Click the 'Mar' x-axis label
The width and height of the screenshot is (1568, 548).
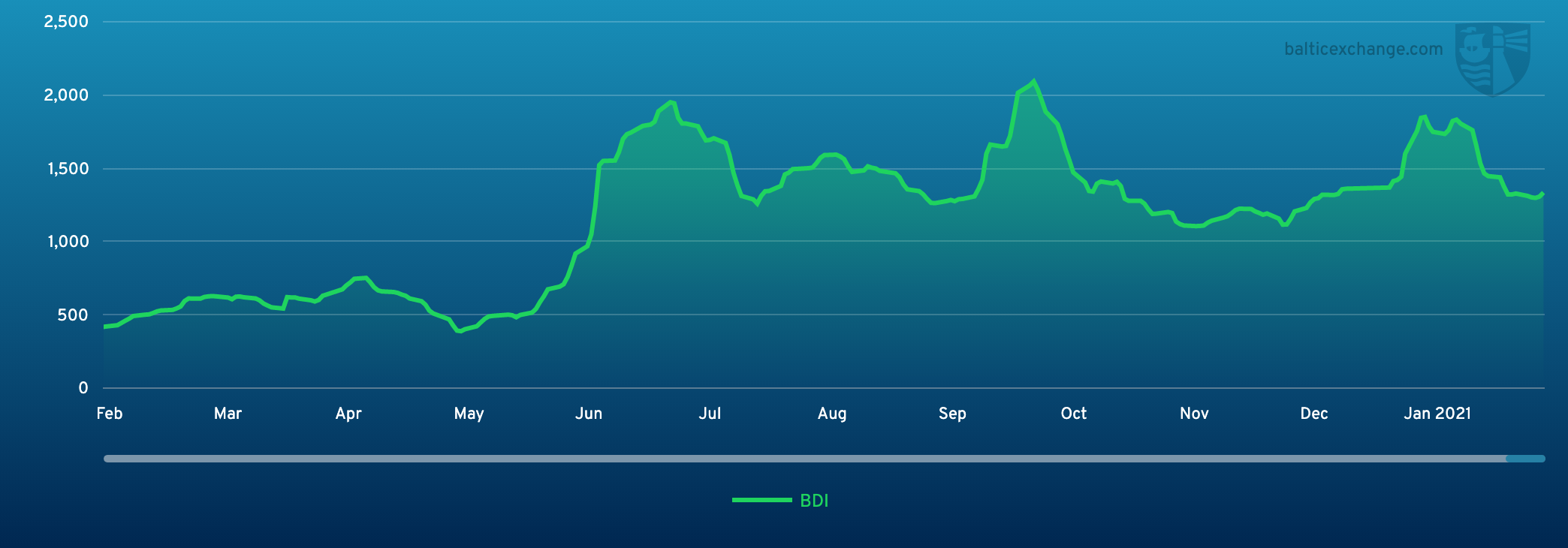pos(228,414)
